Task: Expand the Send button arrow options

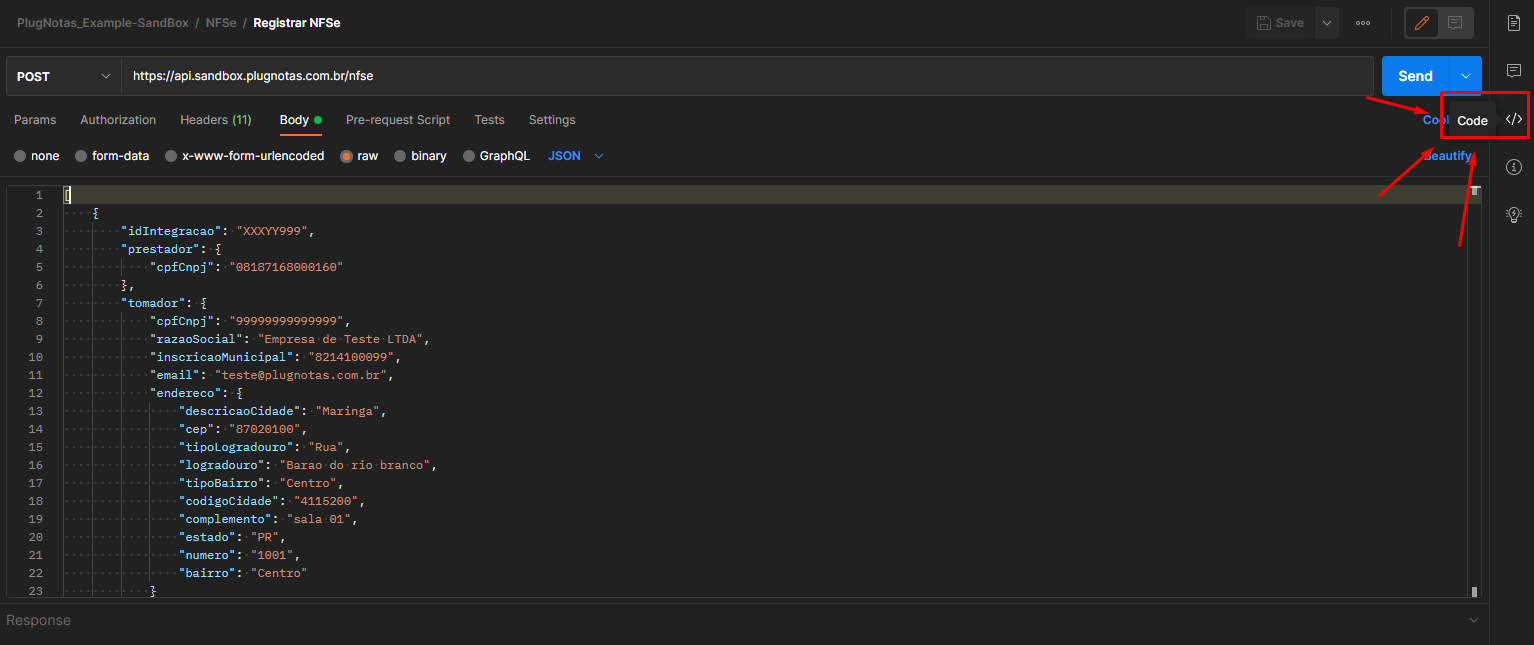Action: [1465, 76]
